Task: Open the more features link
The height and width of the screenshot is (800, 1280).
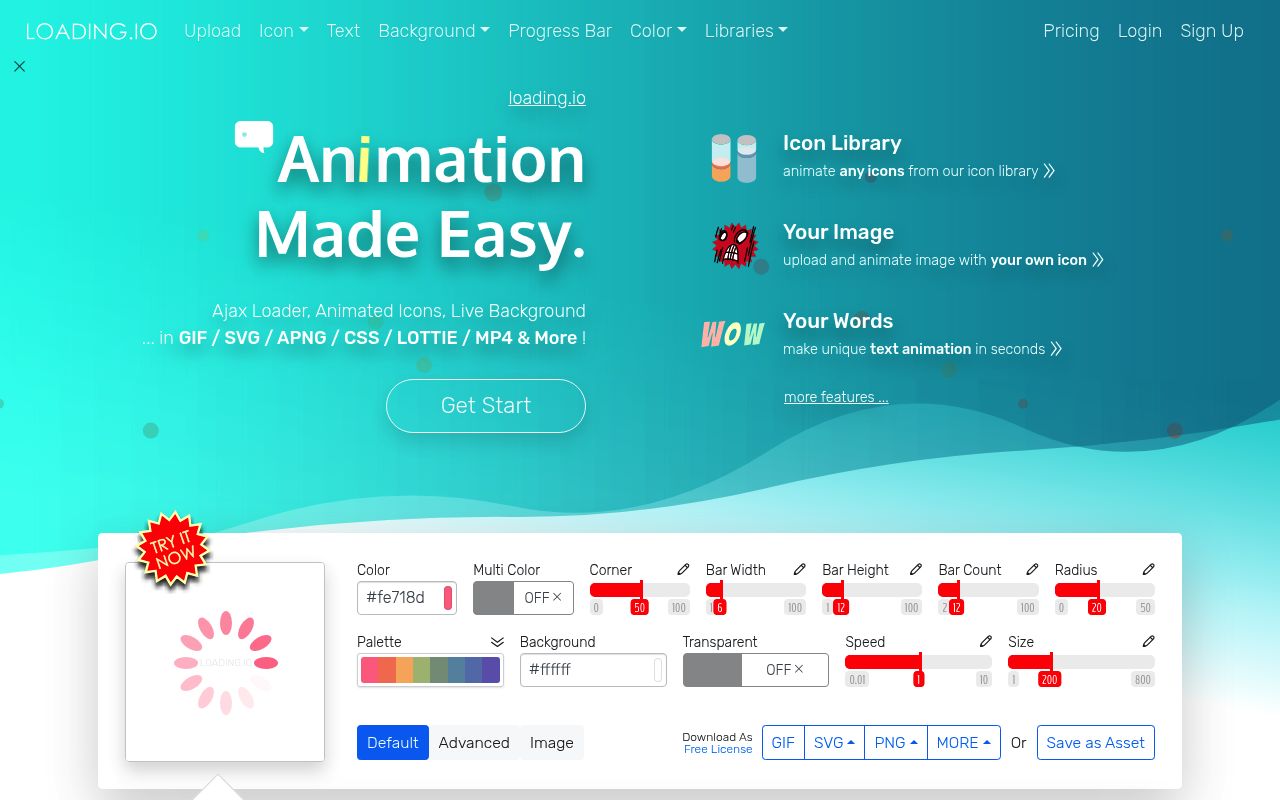Action: (x=835, y=397)
